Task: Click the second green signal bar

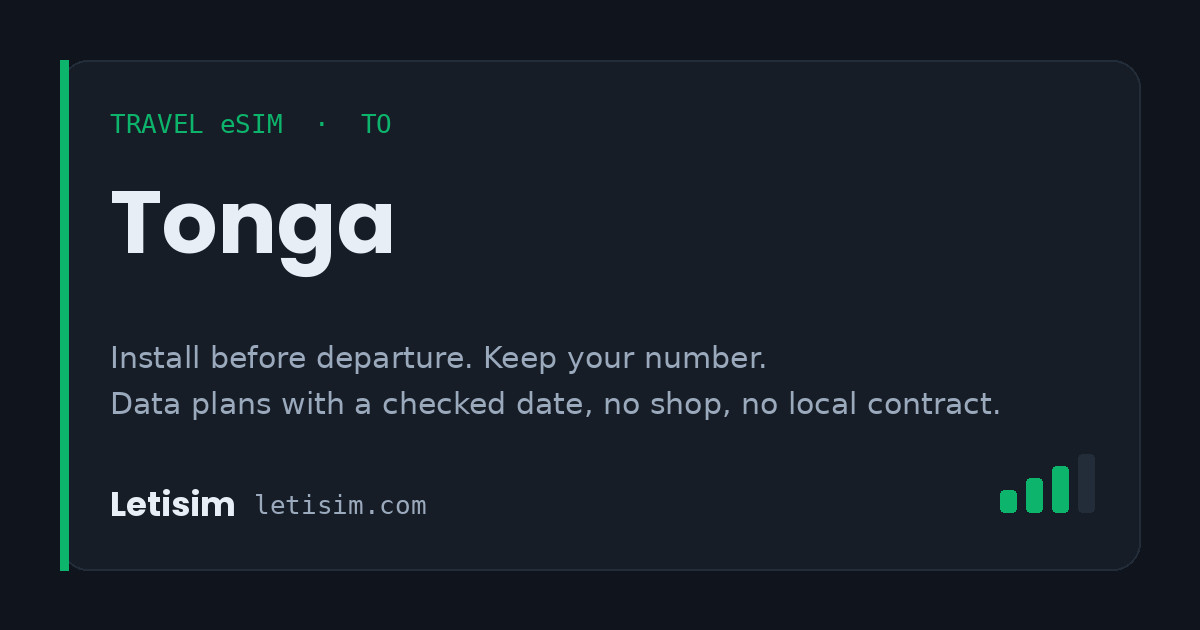Action: pyautogui.click(x=1034, y=495)
